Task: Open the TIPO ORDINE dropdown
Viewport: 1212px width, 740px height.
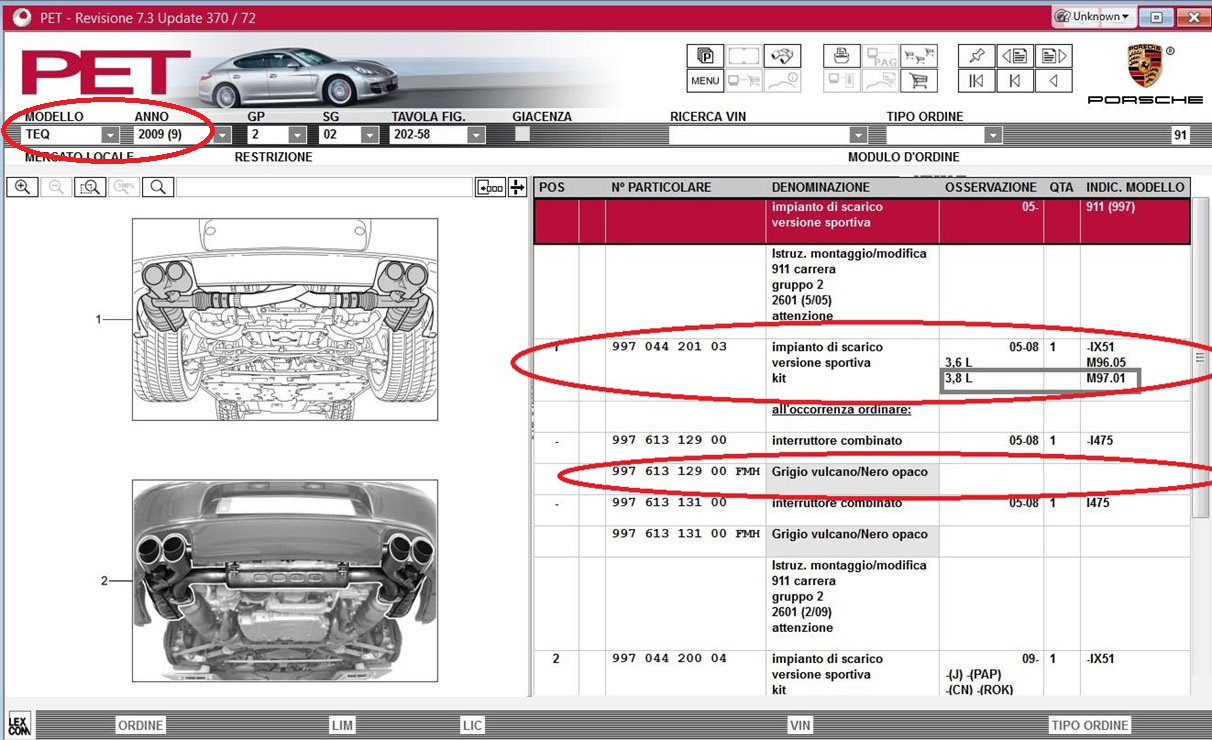Action: click(x=993, y=135)
